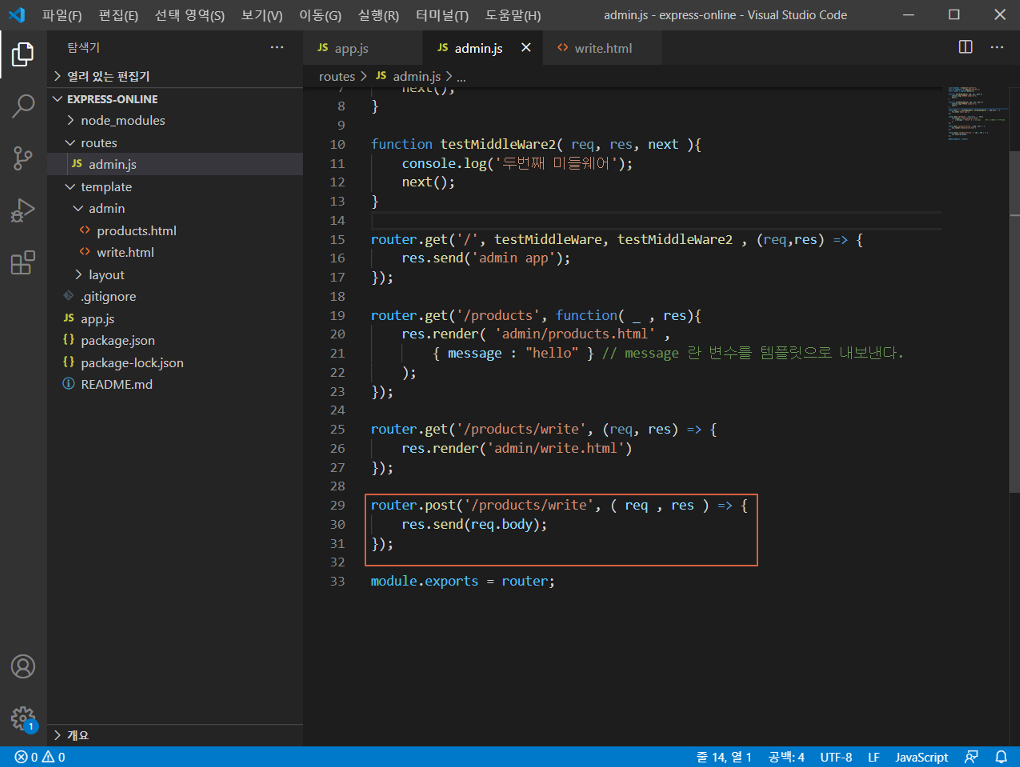Viewport: 1020px width, 767px height.
Task: Collapse the template folder
Action: tap(176, 187)
